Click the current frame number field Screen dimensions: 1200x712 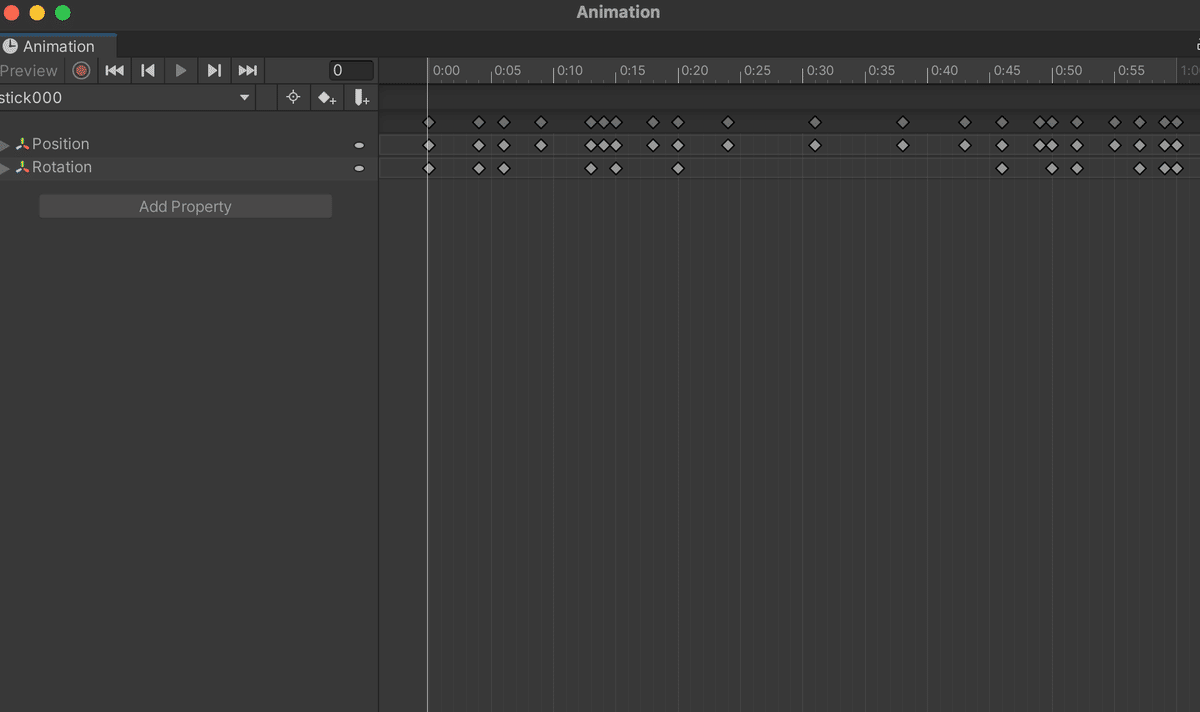(352, 70)
